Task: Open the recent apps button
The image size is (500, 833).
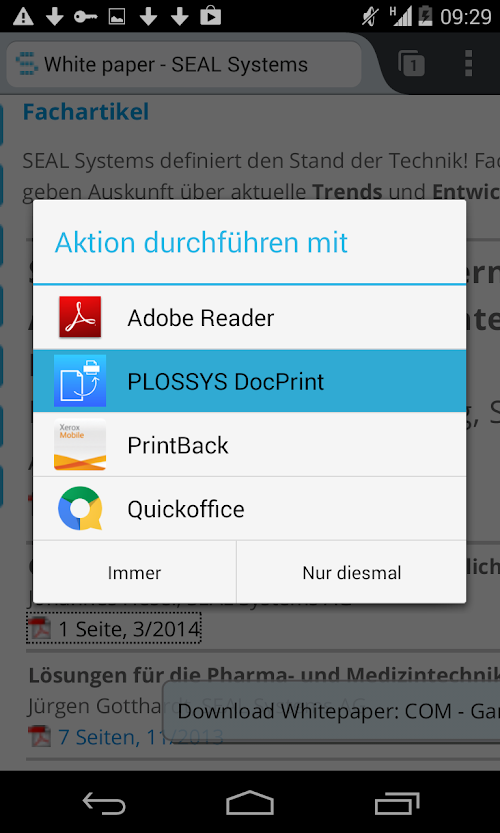Action: 396,803
